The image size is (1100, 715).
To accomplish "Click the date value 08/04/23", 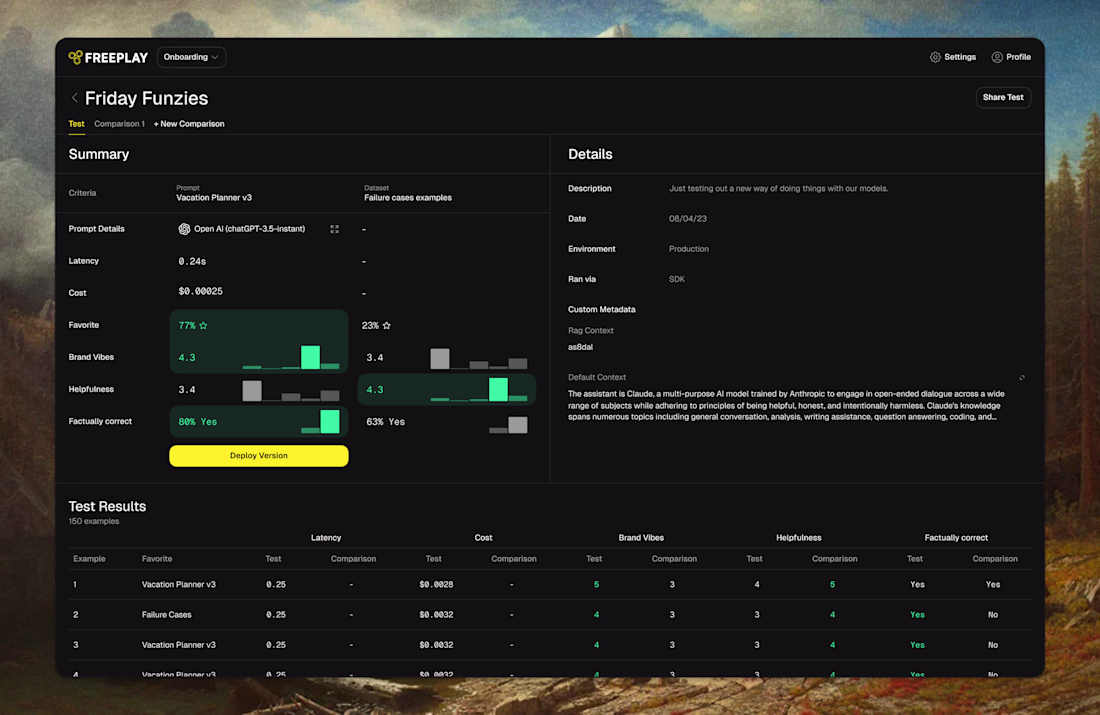I will coord(688,219).
